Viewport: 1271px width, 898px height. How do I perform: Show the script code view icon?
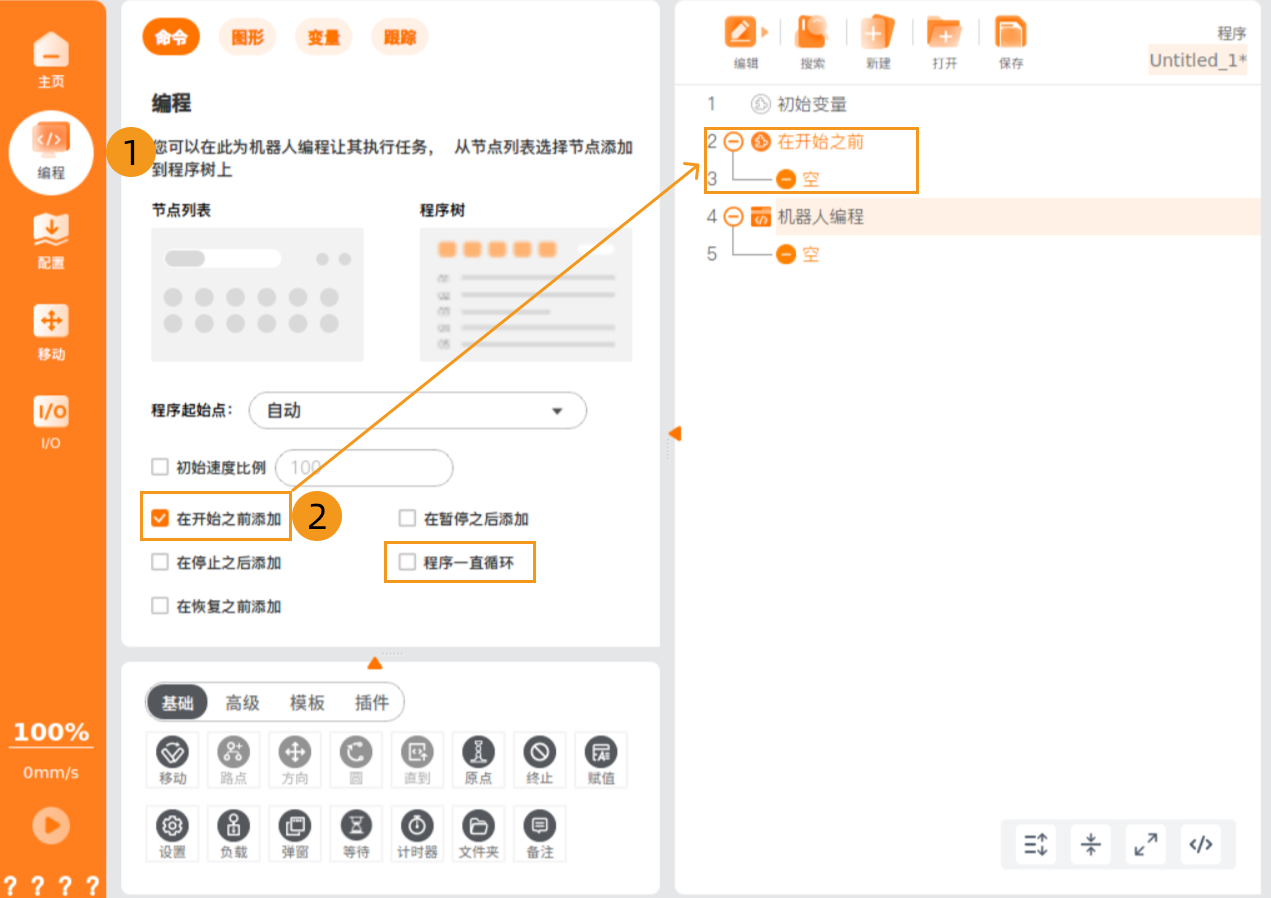click(x=1201, y=845)
